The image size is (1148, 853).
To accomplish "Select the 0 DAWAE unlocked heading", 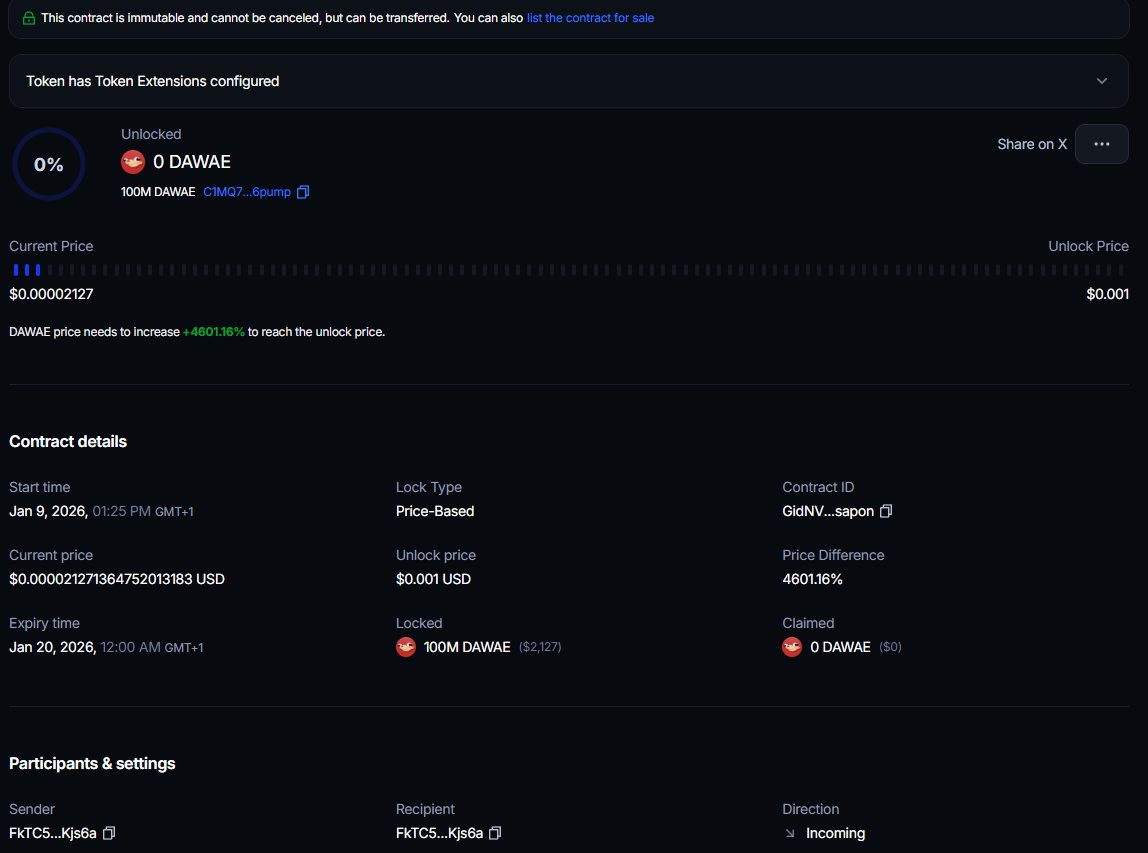I will coord(192,162).
